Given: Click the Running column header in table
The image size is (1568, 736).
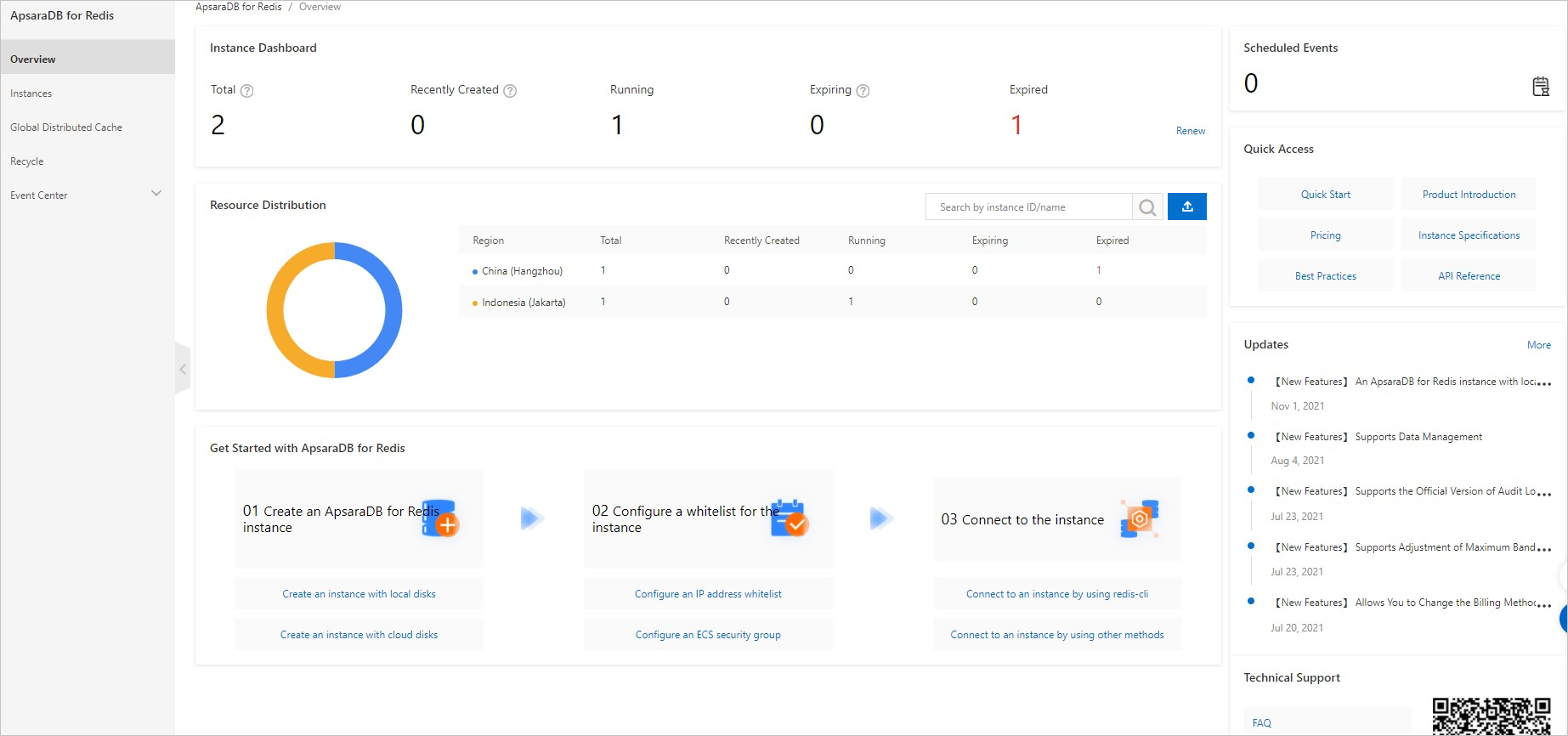Looking at the screenshot, I should tap(866, 241).
